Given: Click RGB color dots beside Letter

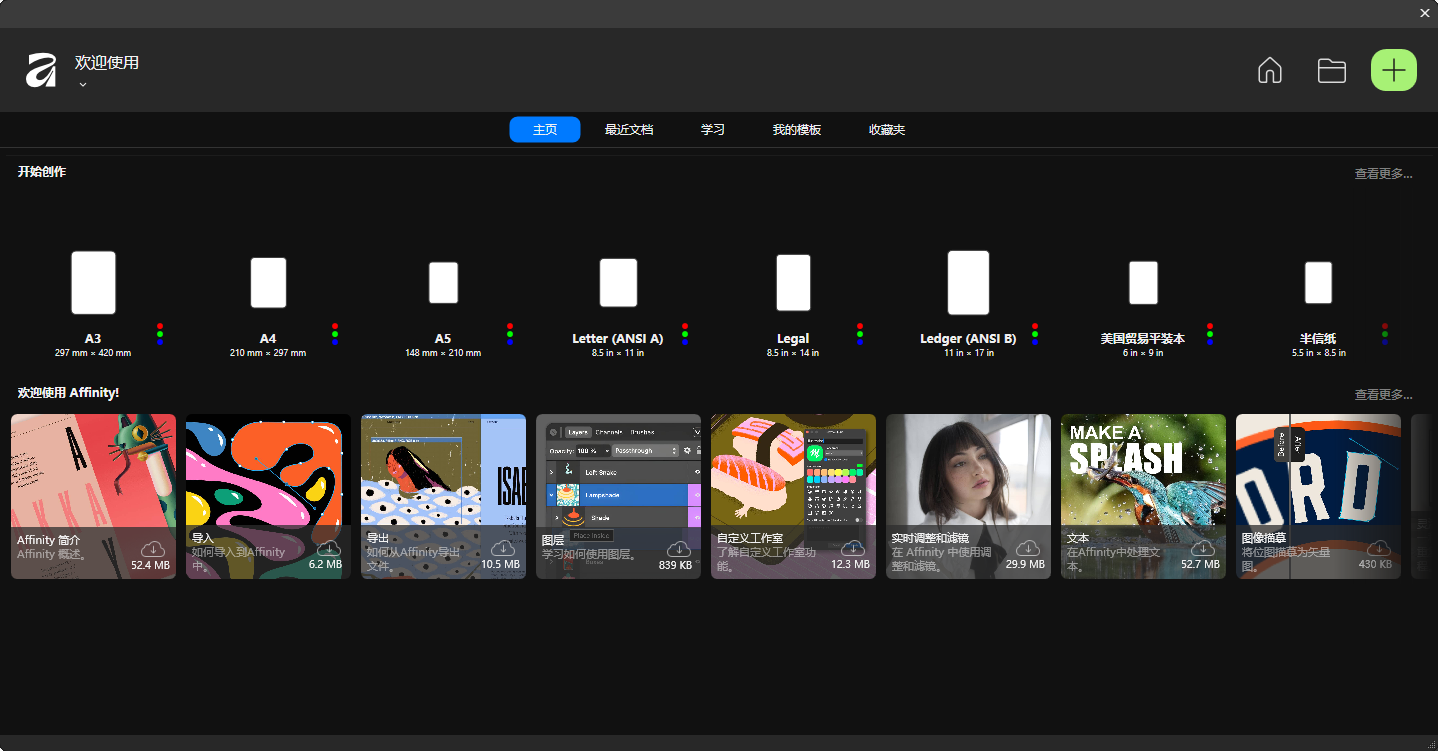Looking at the screenshot, I should [x=685, y=334].
